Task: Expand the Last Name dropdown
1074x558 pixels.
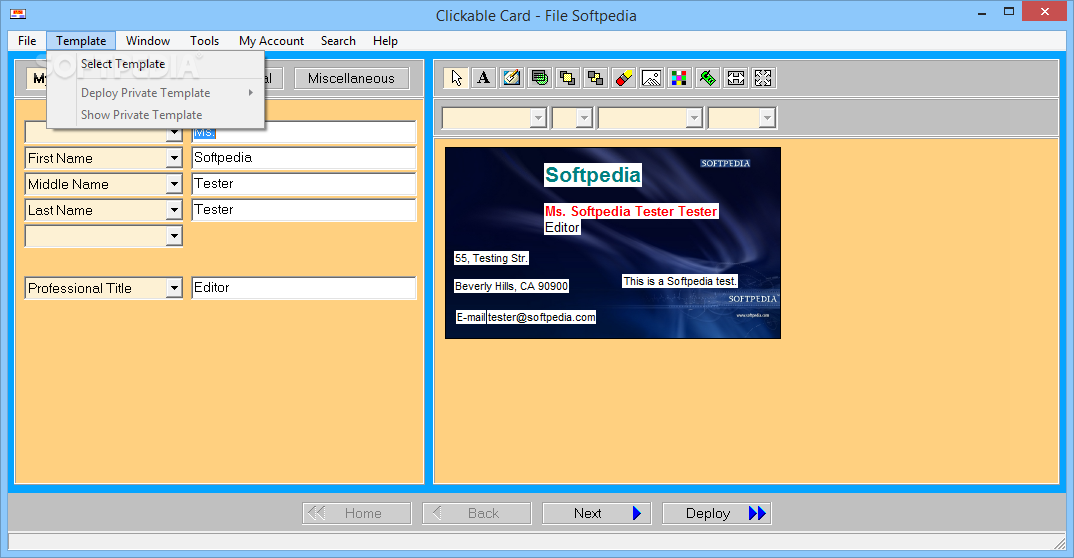Action: point(174,210)
